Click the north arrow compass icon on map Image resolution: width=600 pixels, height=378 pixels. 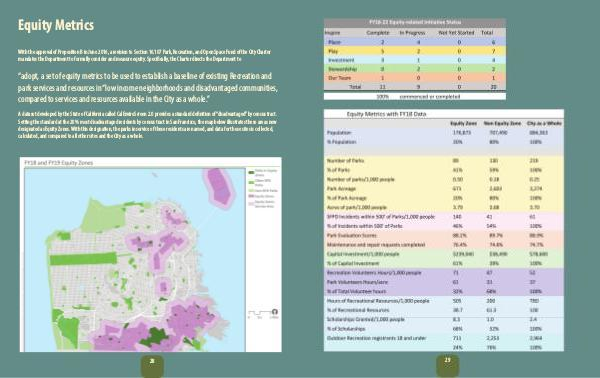(274, 311)
